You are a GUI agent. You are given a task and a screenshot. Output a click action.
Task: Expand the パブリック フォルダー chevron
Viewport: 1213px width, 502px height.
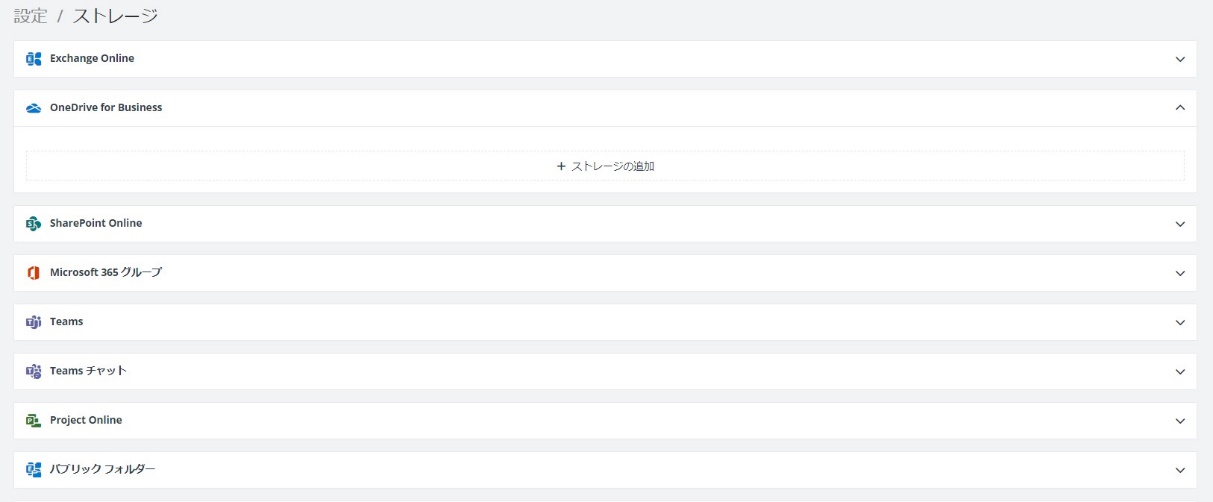click(1180, 469)
